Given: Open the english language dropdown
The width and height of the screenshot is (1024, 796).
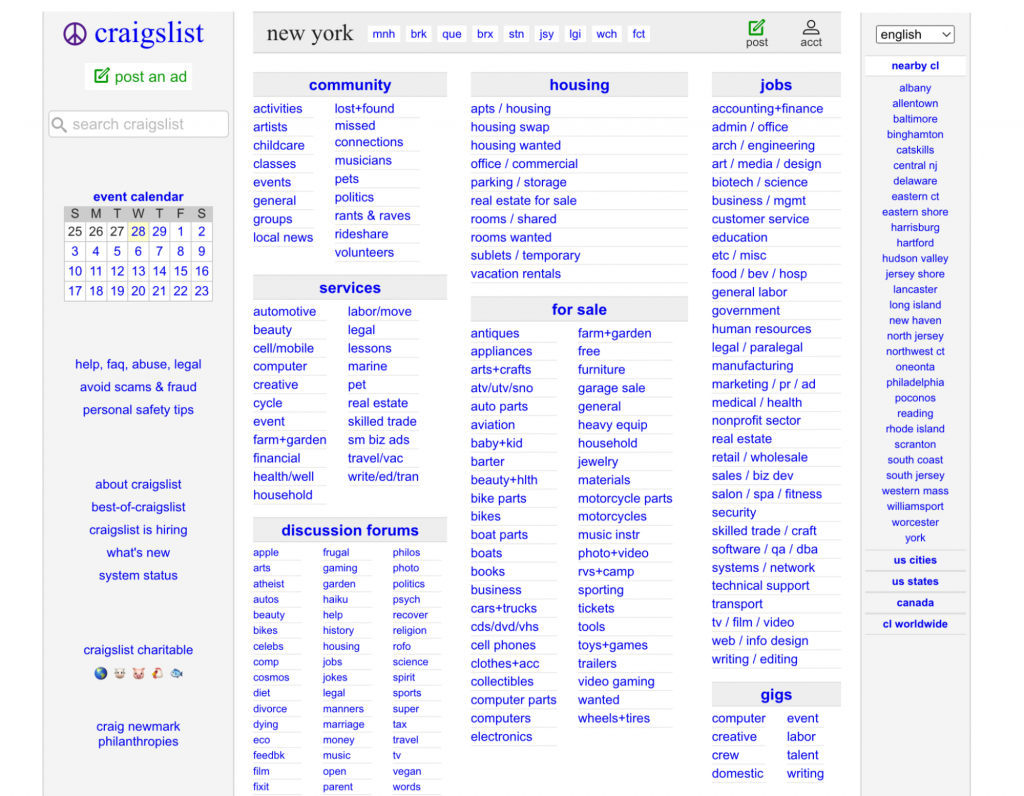Looking at the screenshot, I should point(914,33).
